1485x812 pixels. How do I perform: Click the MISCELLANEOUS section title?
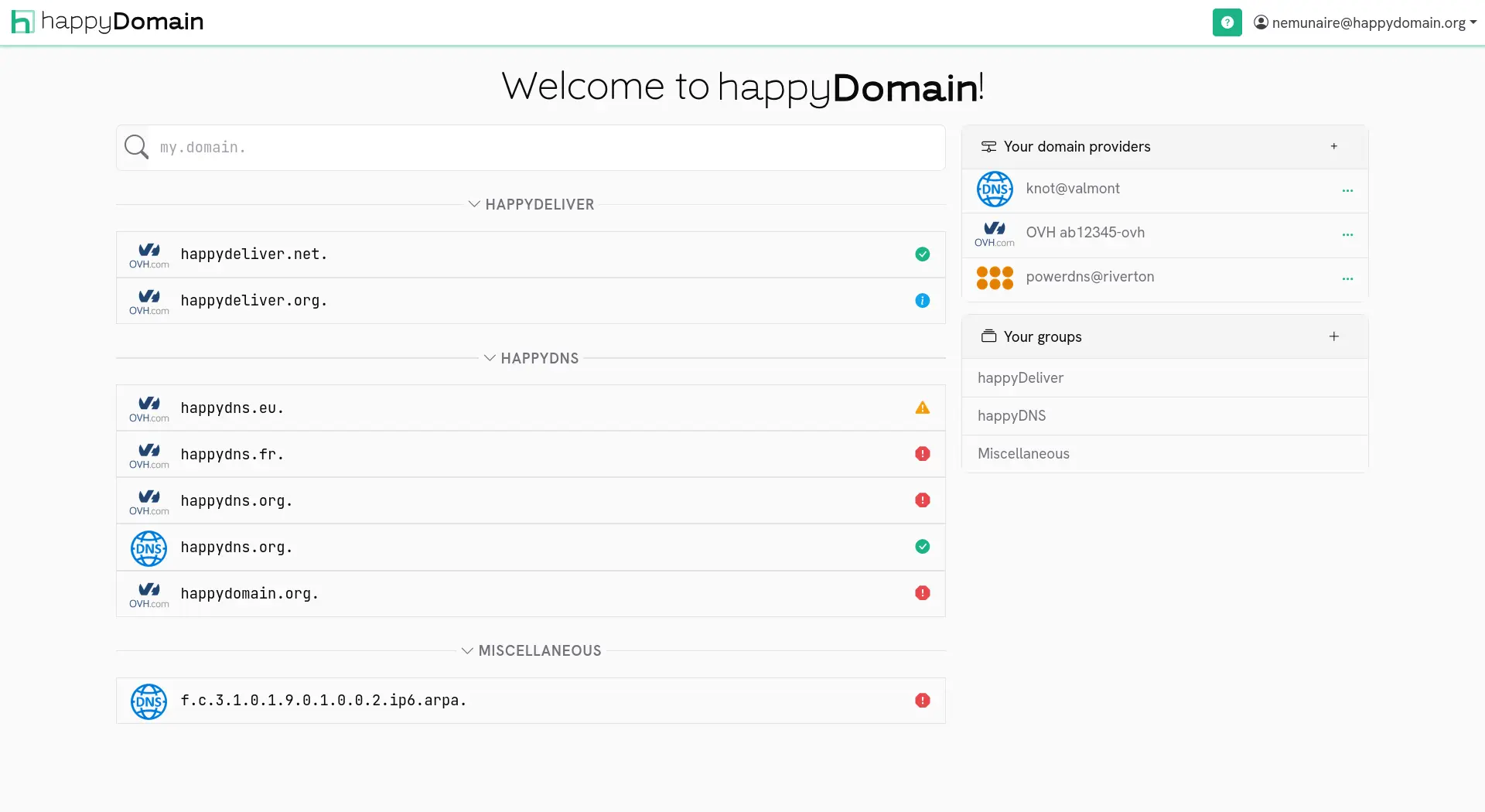[540, 650]
